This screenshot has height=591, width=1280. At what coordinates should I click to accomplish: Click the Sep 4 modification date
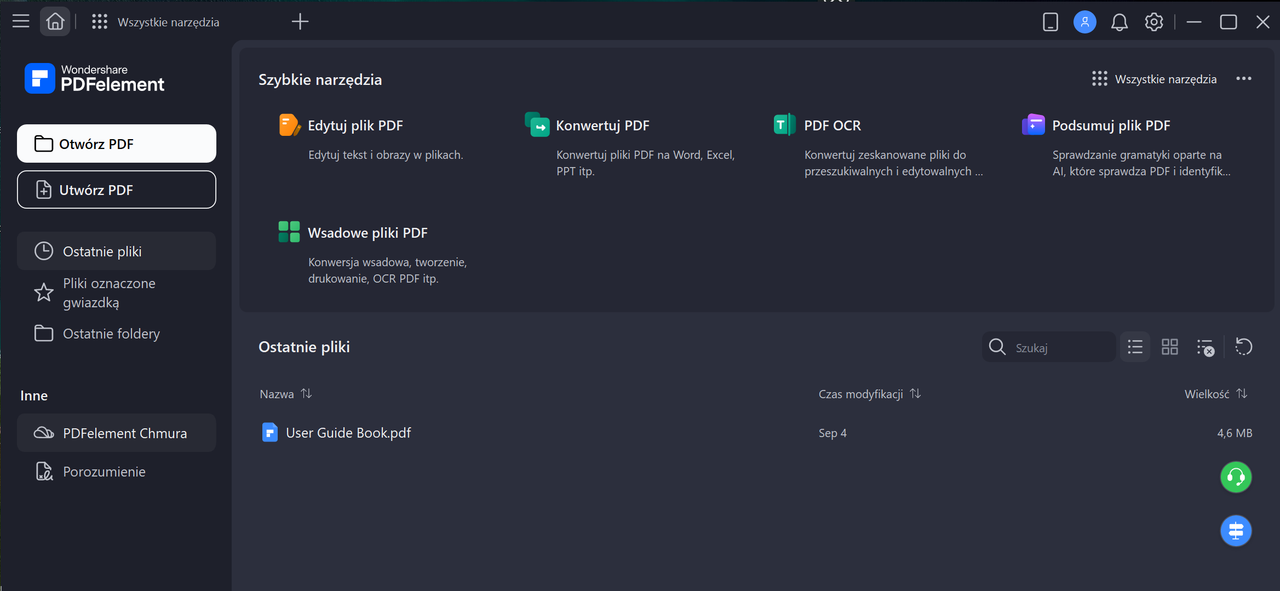(x=832, y=433)
